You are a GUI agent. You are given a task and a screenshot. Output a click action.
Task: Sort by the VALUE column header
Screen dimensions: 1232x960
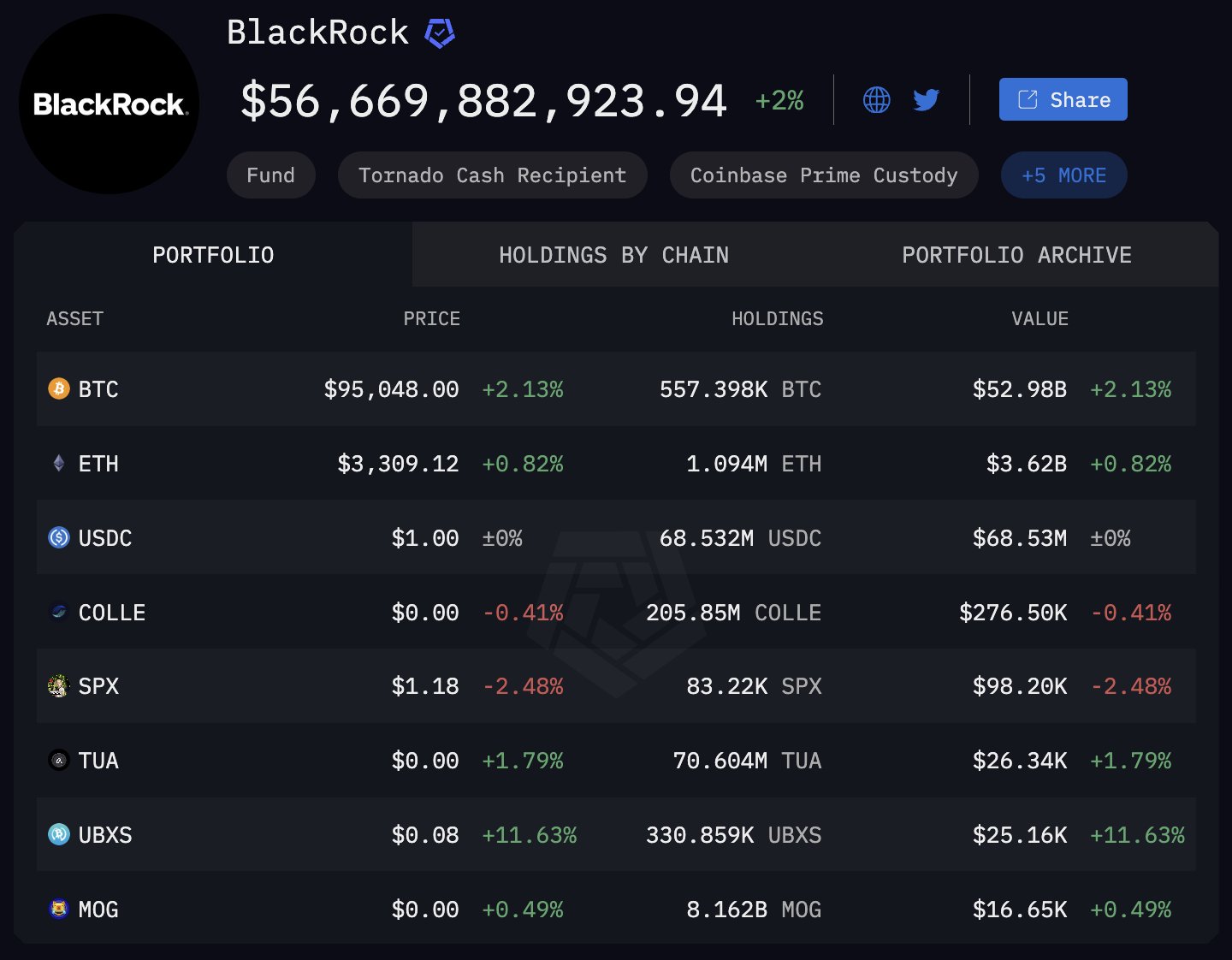(1040, 318)
